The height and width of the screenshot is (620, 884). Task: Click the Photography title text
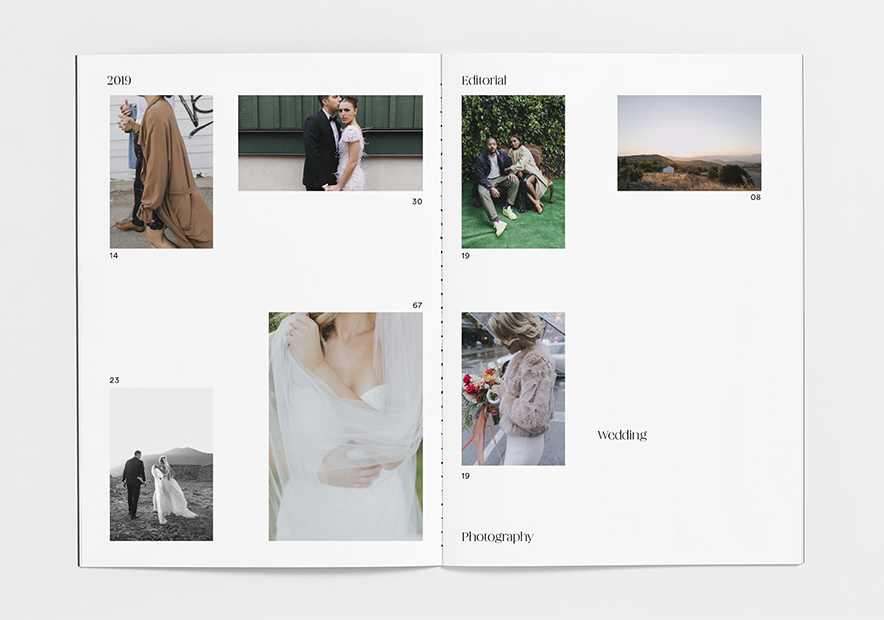pyautogui.click(x=497, y=537)
